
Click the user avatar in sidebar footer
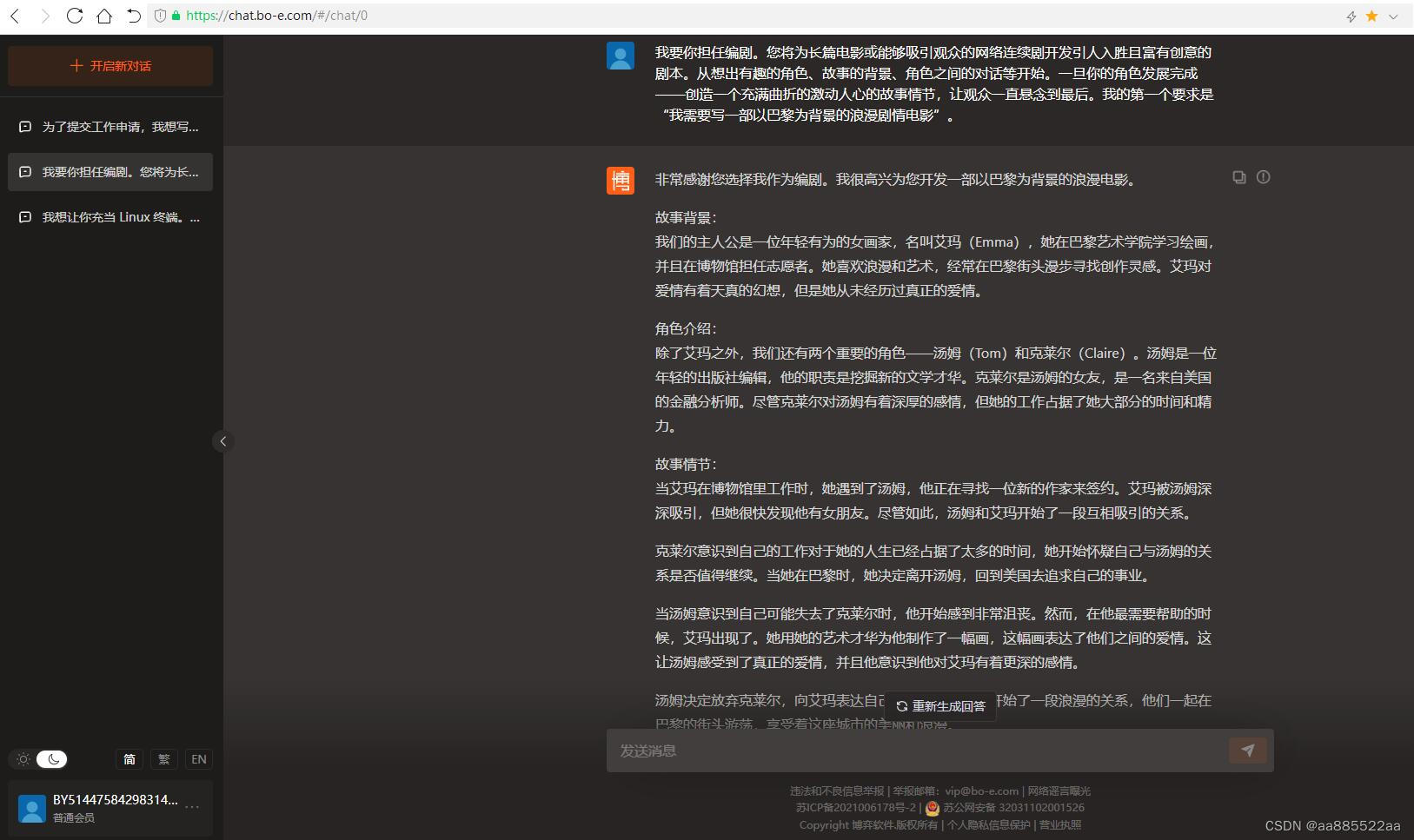click(32, 808)
